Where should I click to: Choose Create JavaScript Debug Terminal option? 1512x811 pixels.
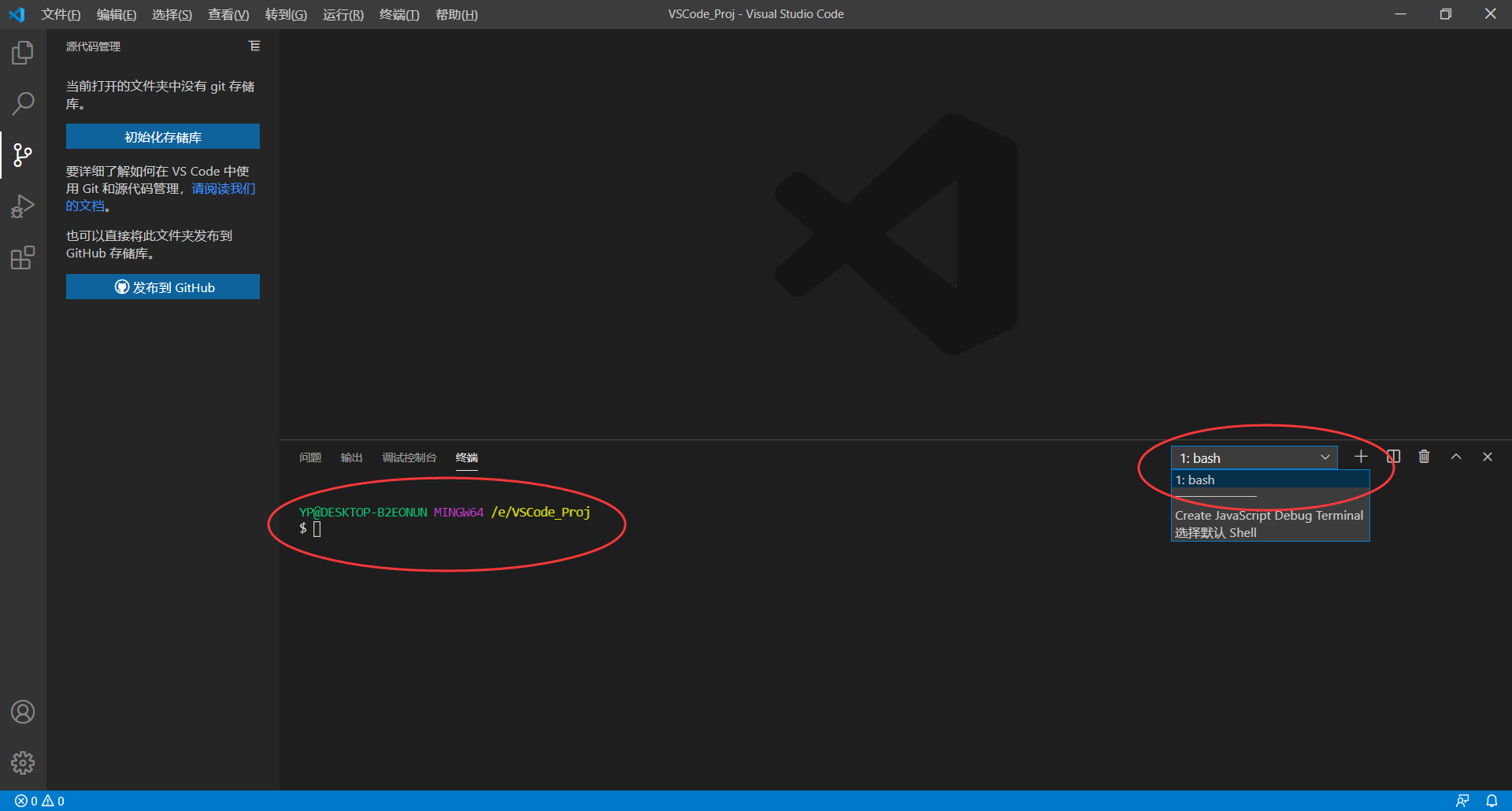click(1269, 515)
